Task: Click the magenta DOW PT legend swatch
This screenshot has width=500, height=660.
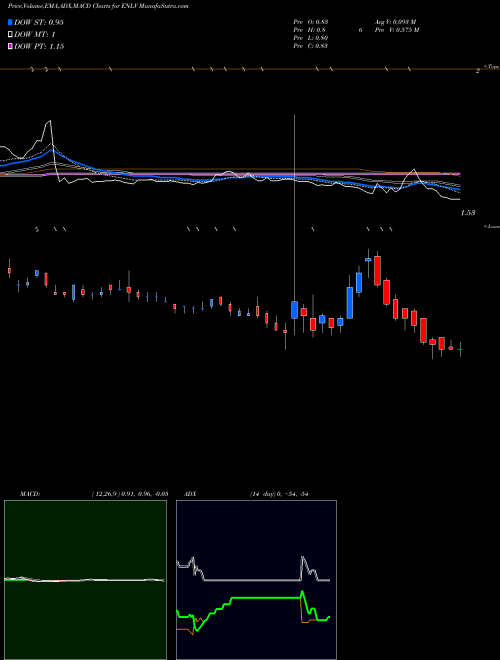Action: (x=11, y=47)
